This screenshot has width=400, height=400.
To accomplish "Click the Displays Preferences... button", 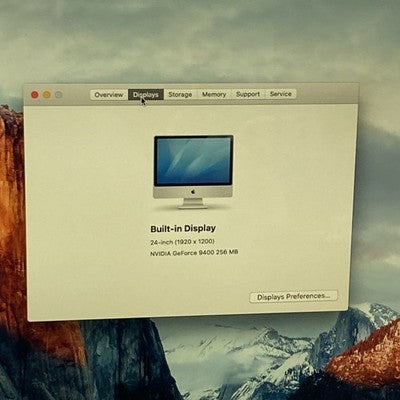I will click(293, 296).
